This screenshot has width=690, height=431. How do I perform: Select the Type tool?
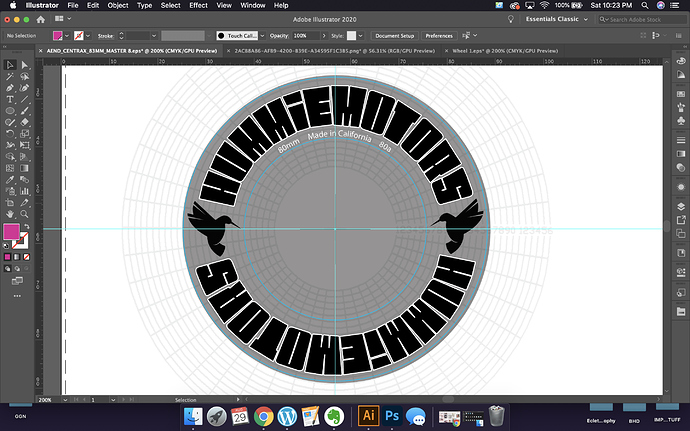pos(10,99)
